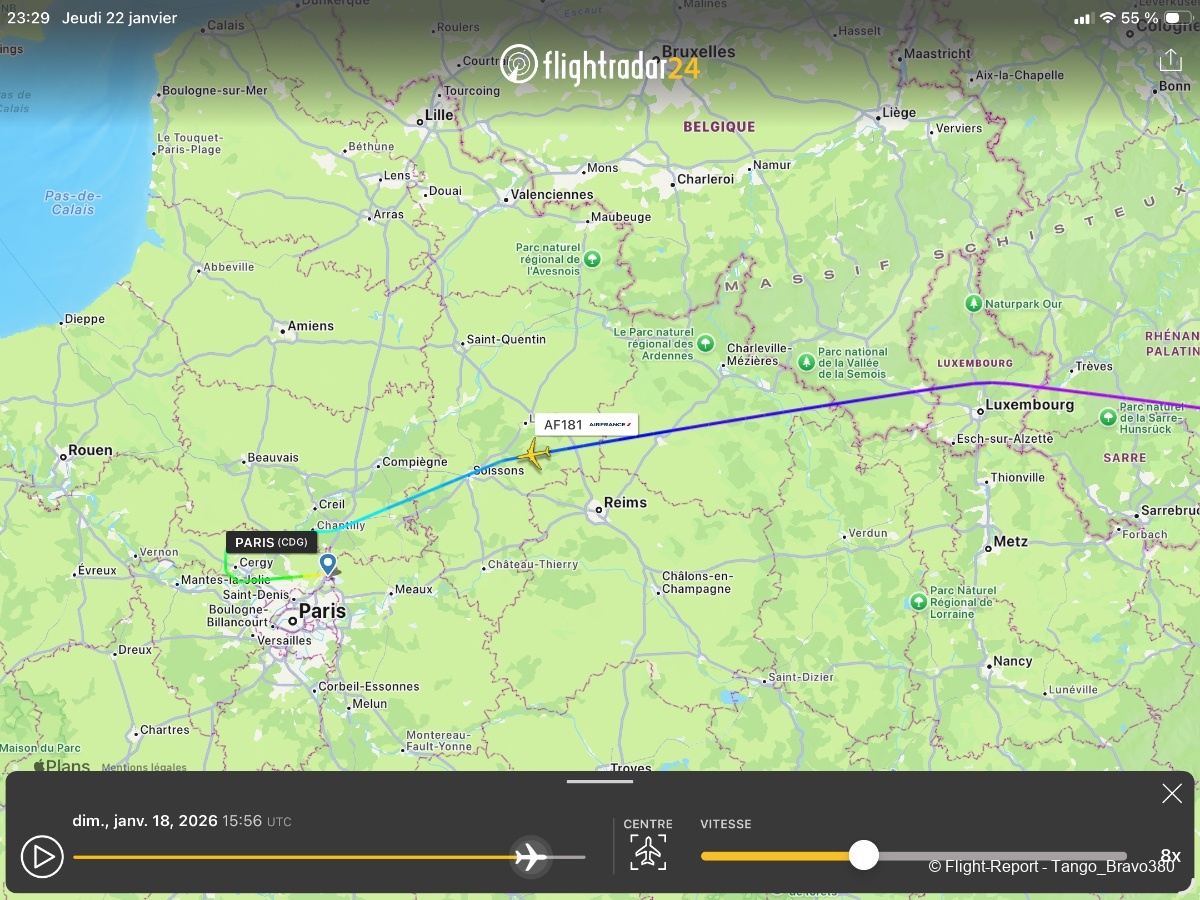
Task: Toggle the Centre aircraft icon
Action: tap(648, 852)
